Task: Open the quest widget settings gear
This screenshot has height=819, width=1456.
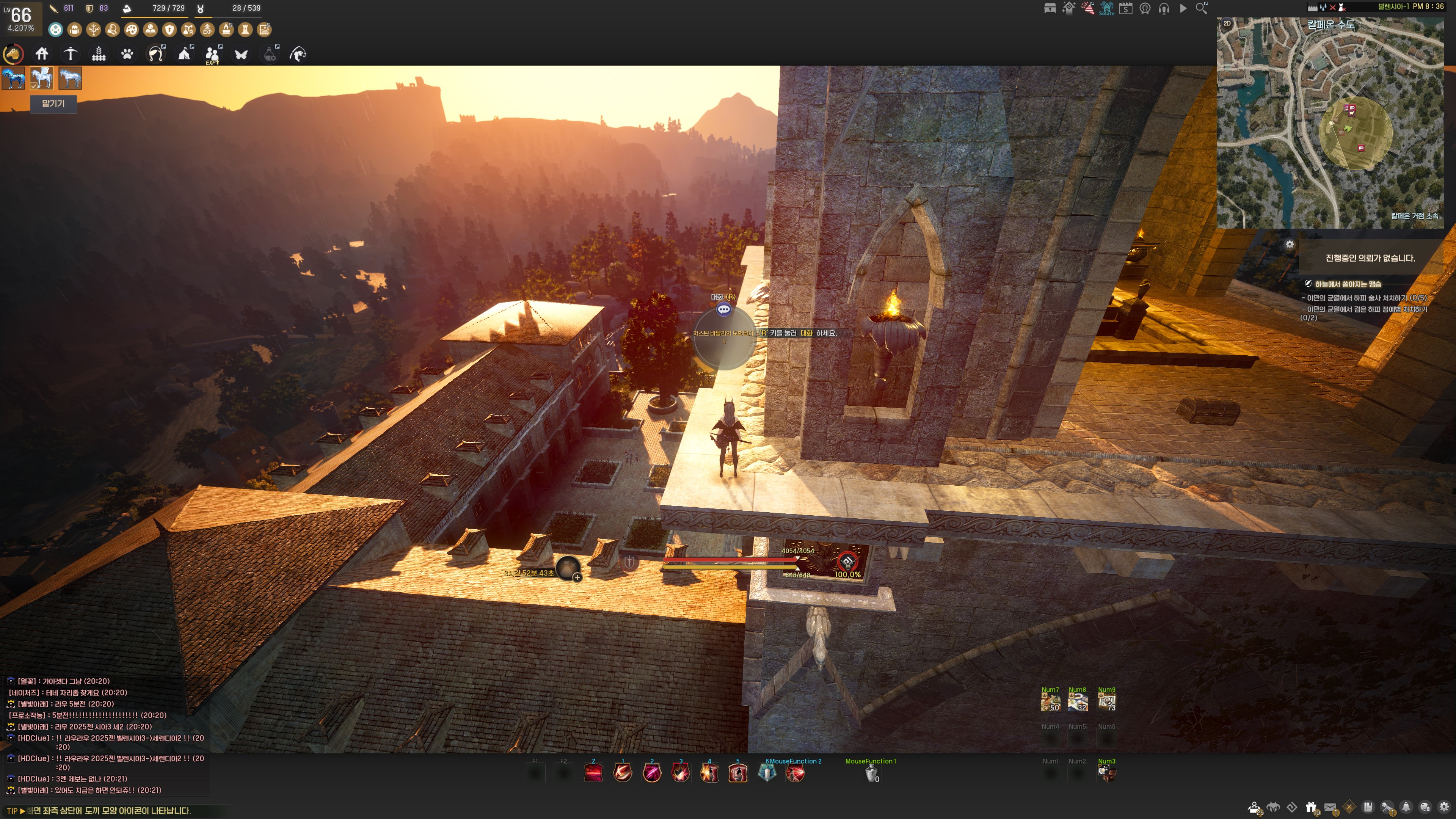Action: pyautogui.click(x=1289, y=244)
